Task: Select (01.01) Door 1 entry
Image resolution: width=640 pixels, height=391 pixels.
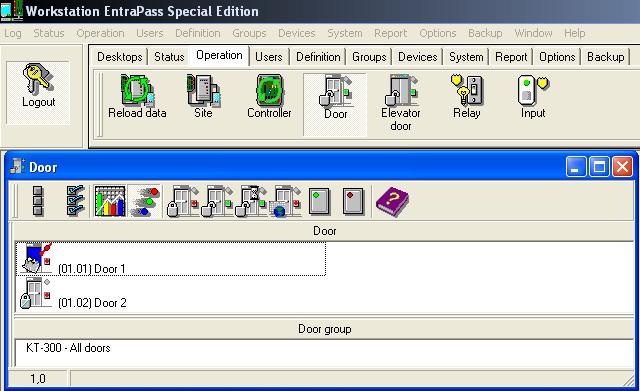Action: 171,259
